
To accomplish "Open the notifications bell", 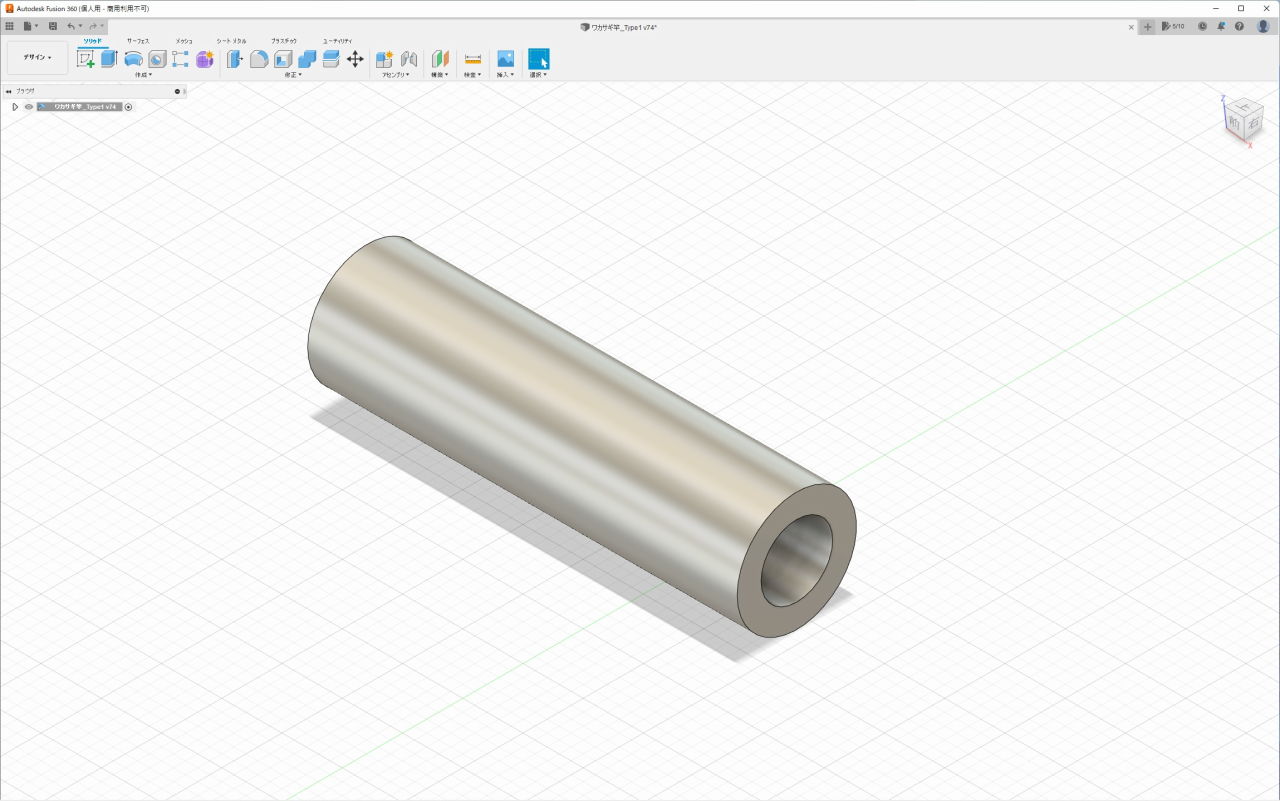I will 1221,26.
